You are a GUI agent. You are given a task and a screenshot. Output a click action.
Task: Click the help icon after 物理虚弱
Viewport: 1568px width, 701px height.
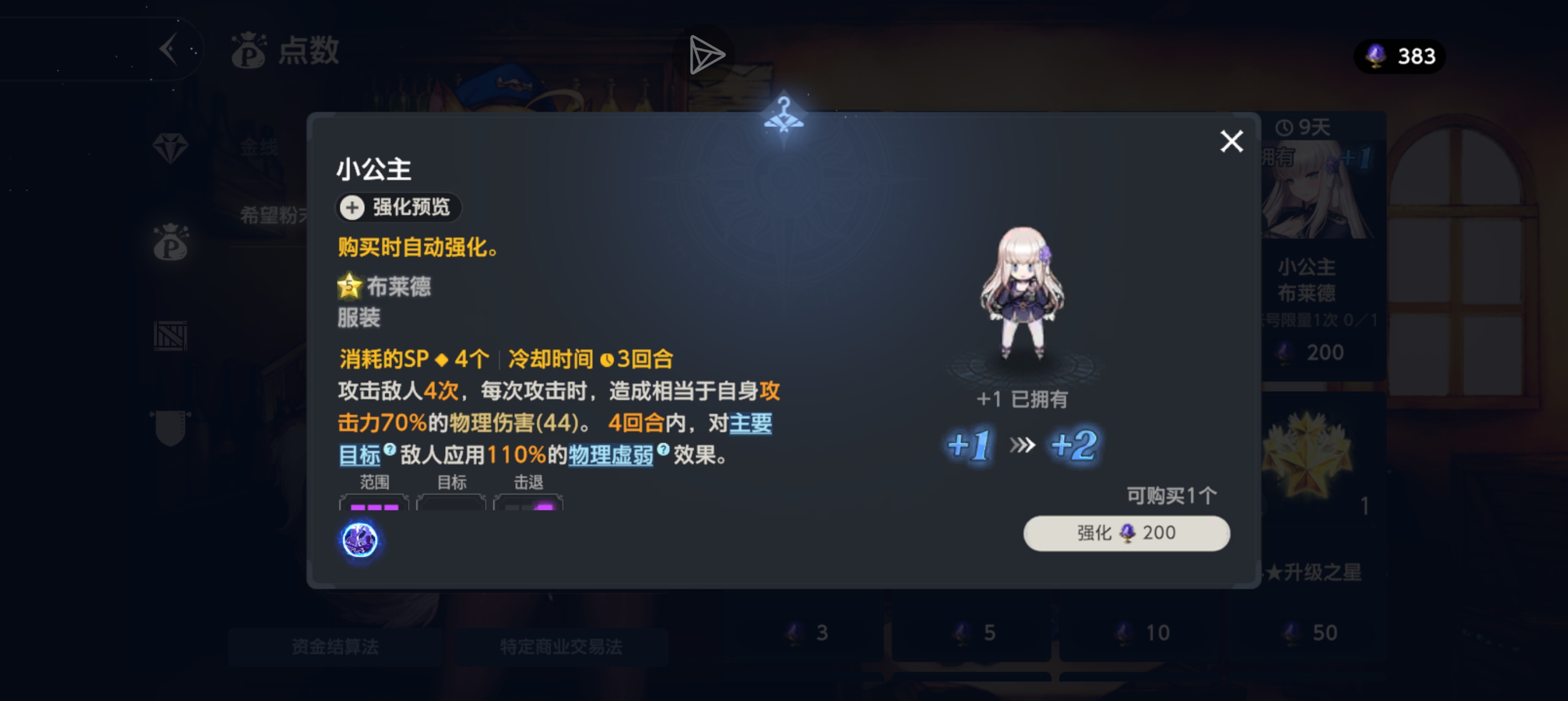point(663,449)
